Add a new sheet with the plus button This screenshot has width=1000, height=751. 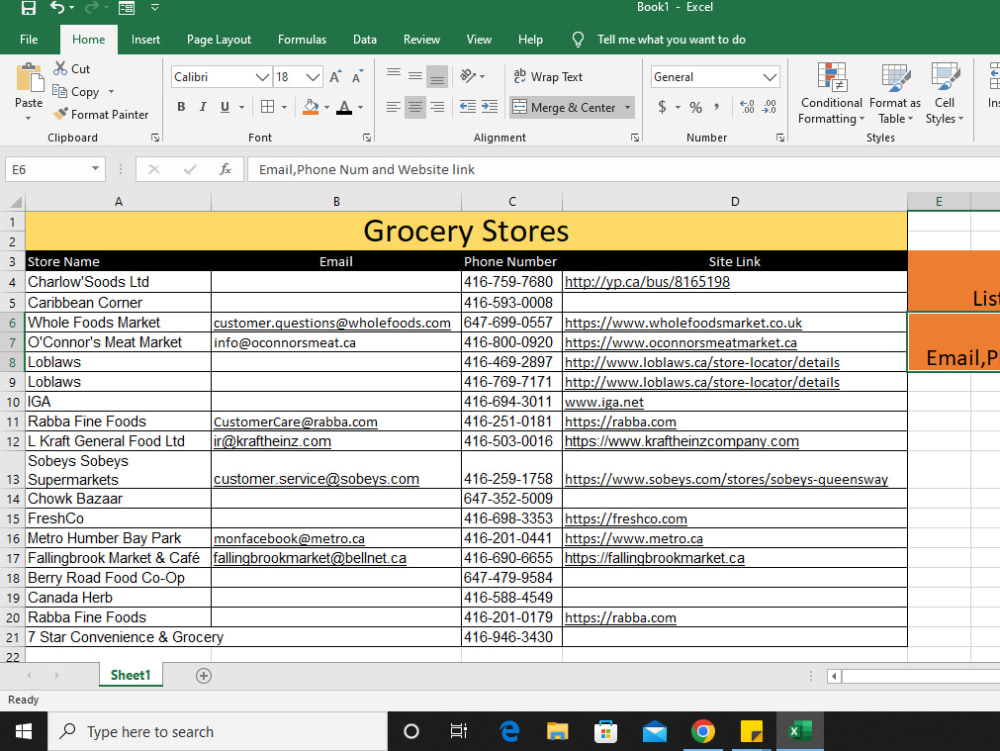[x=203, y=676]
